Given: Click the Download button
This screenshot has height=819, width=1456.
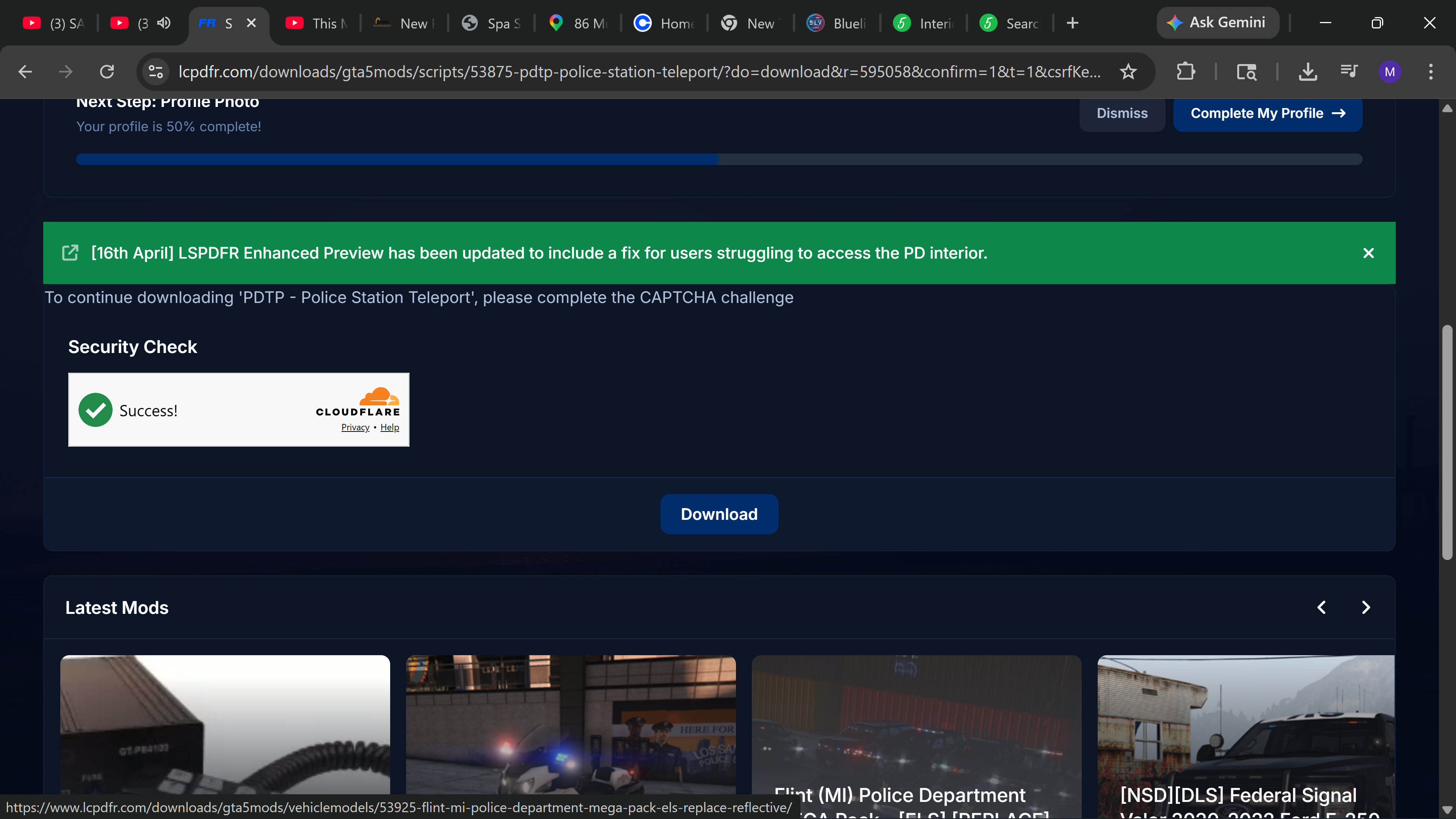Looking at the screenshot, I should click(x=719, y=514).
